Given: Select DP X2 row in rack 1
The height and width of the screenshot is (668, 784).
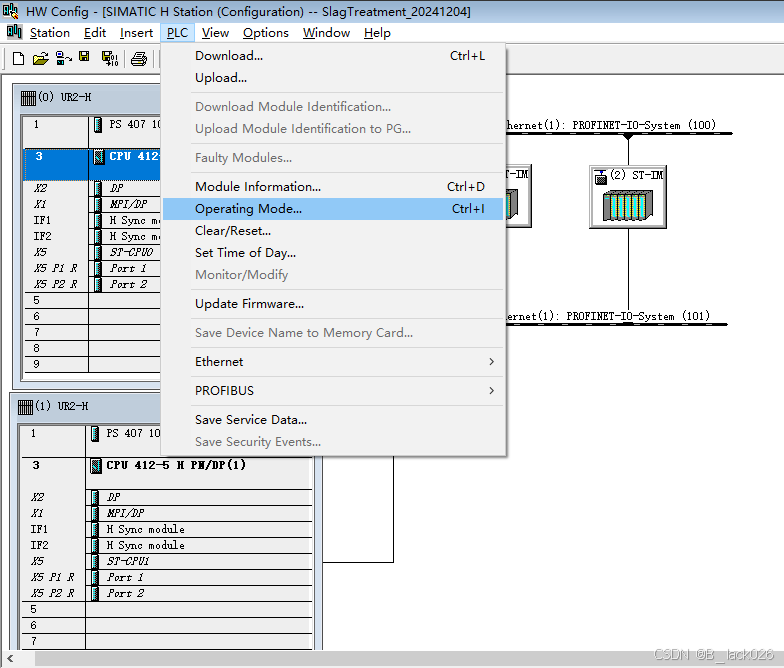Looking at the screenshot, I should 166,497.
